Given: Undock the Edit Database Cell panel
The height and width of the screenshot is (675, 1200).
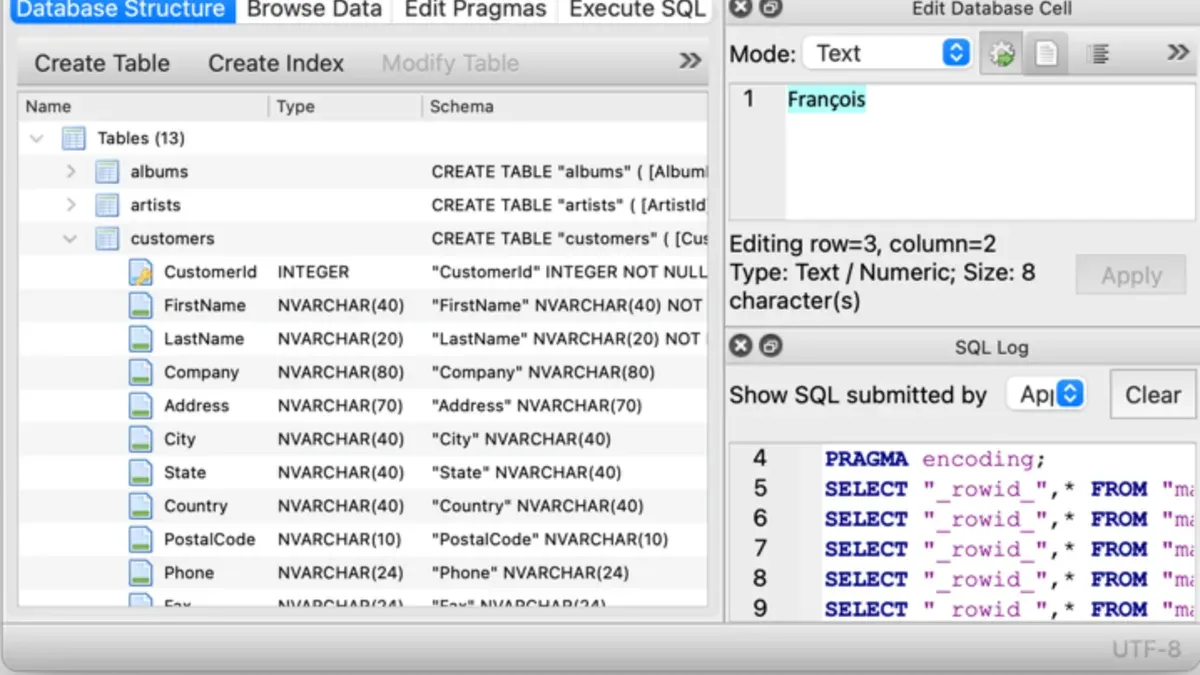Looking at the screenshot, I should pos(770,9).
